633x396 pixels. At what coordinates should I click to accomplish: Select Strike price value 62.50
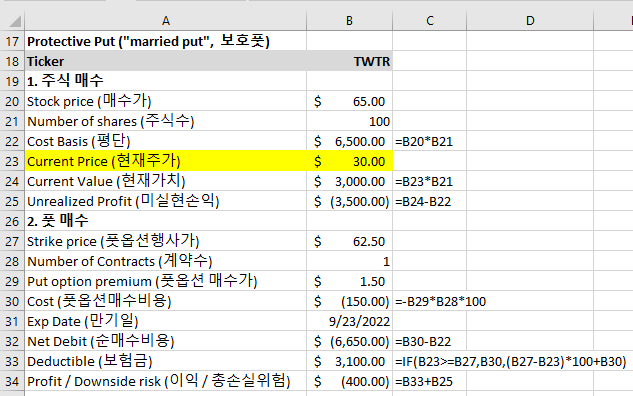click(349, 241)
